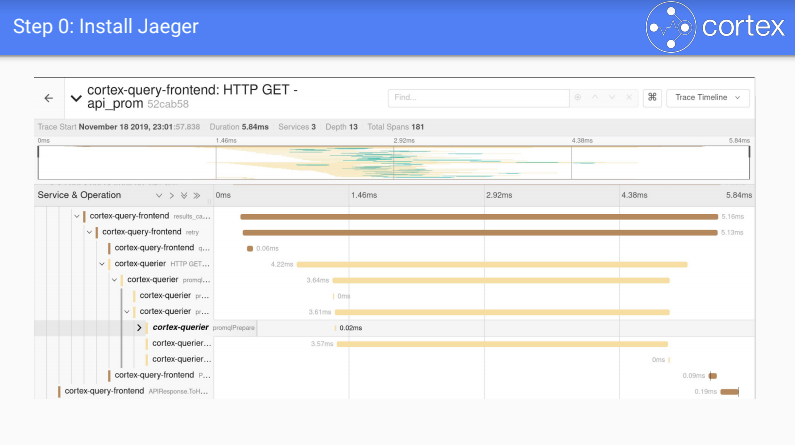
Task: Click trace ID 52cab58 text
Action: click(168, 104)
